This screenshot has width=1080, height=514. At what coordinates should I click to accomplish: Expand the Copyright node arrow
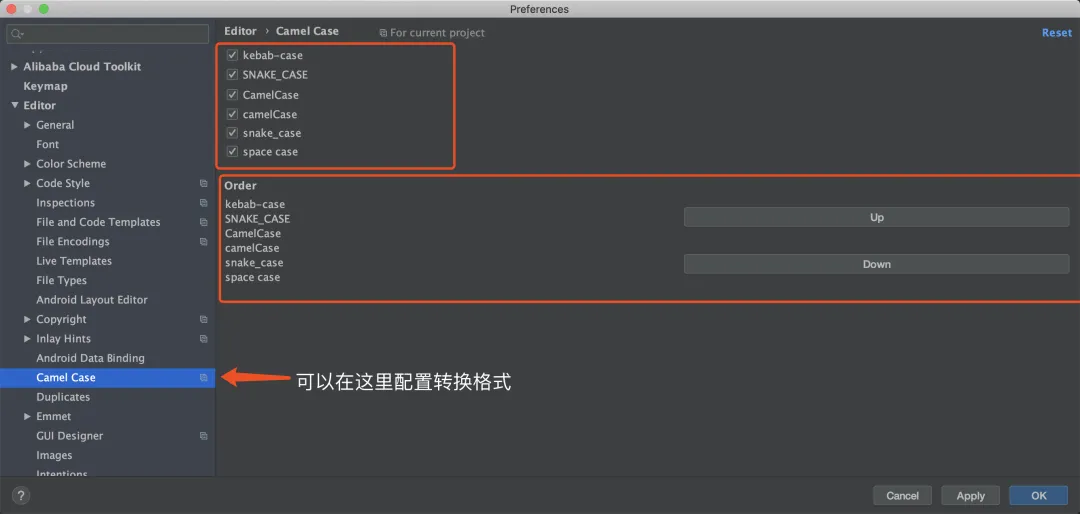click(28, 319)
